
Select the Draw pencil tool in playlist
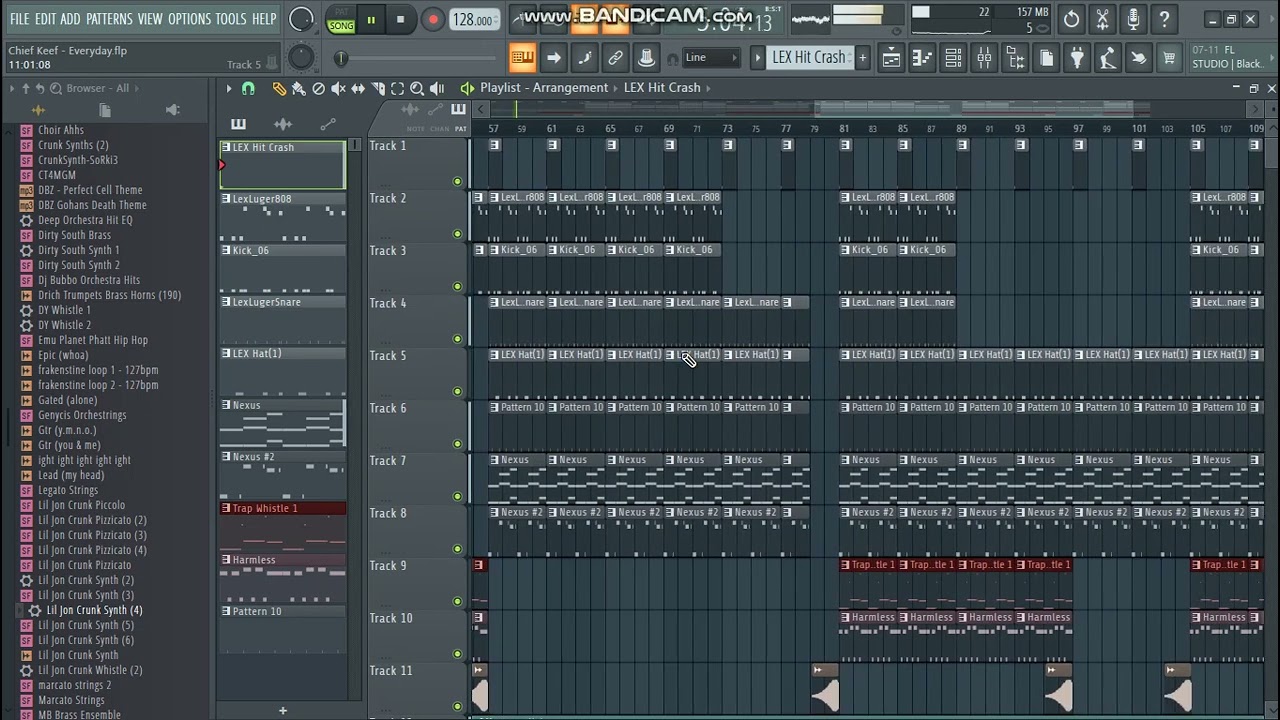tap(279, 88)
